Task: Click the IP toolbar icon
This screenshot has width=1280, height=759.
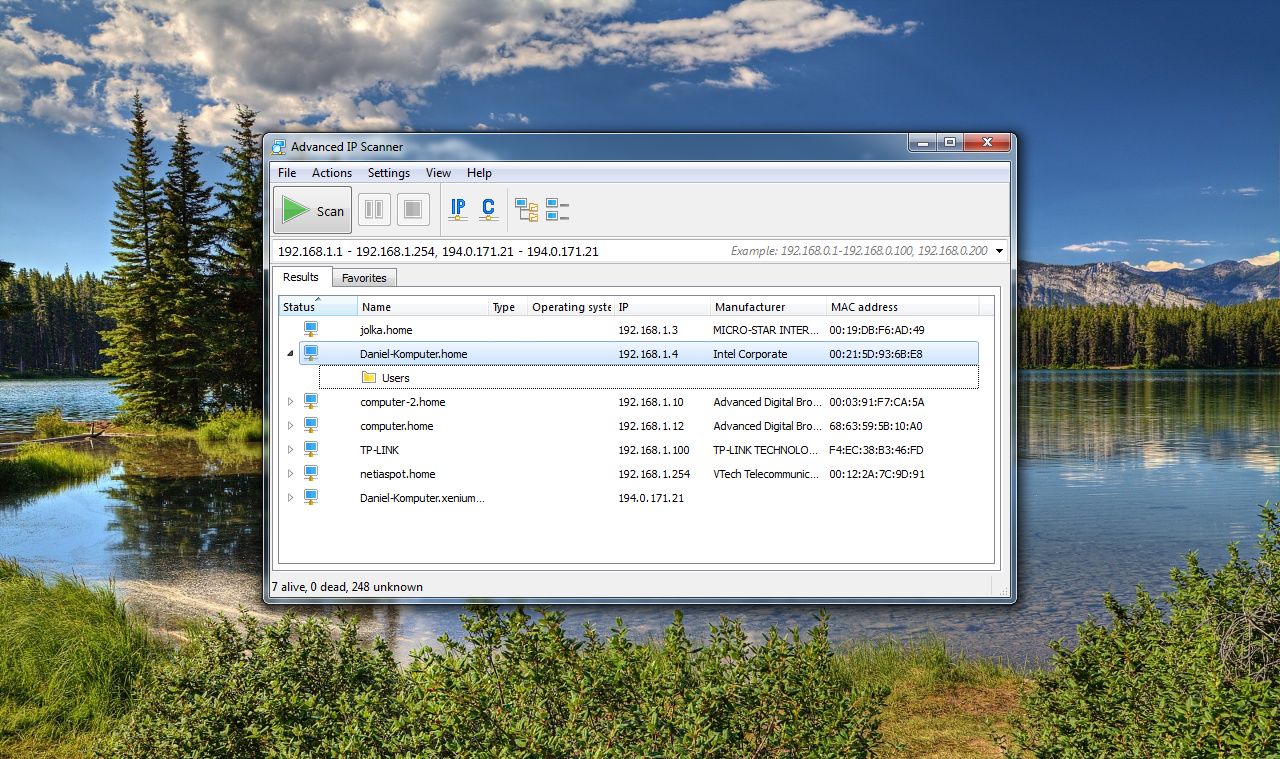Action: coord(458,209)
